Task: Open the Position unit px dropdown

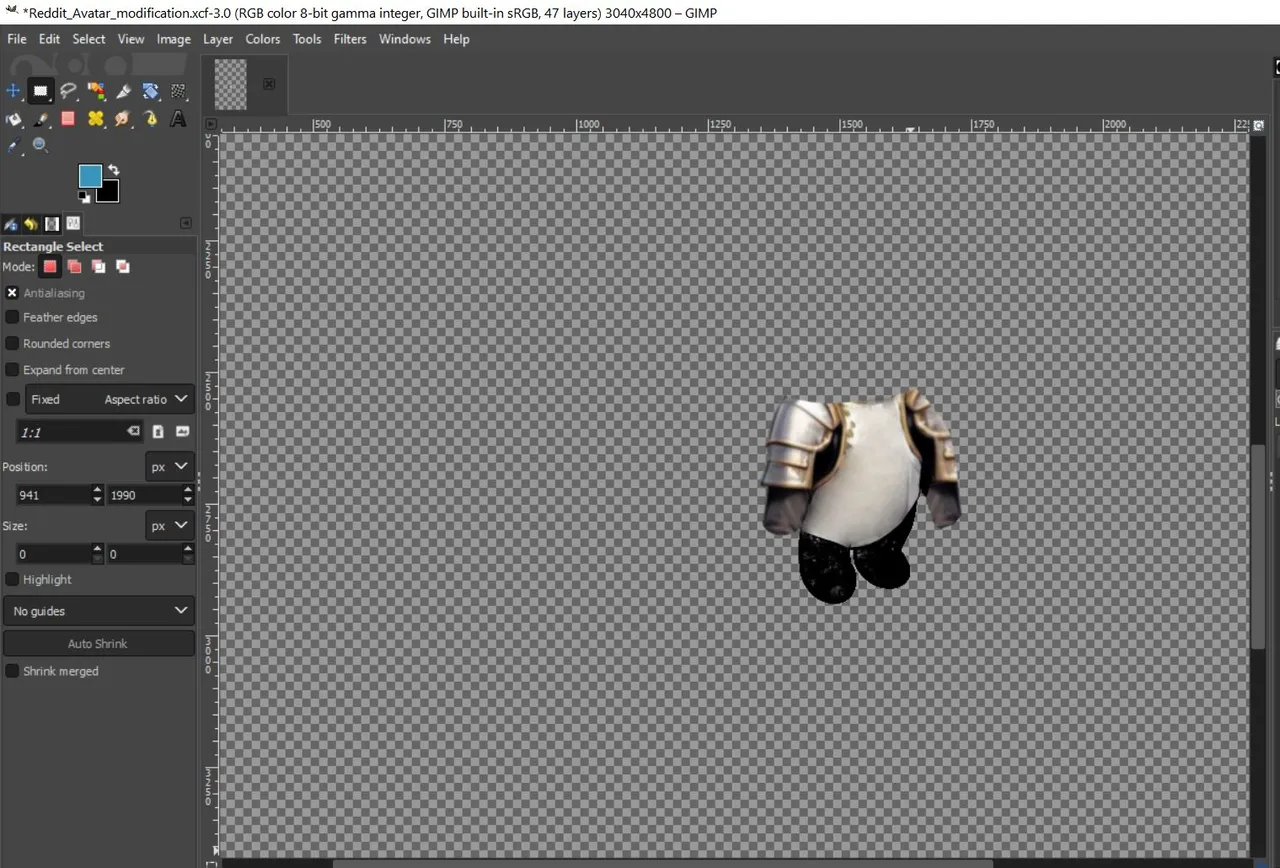Action: [x=170, y=467]
